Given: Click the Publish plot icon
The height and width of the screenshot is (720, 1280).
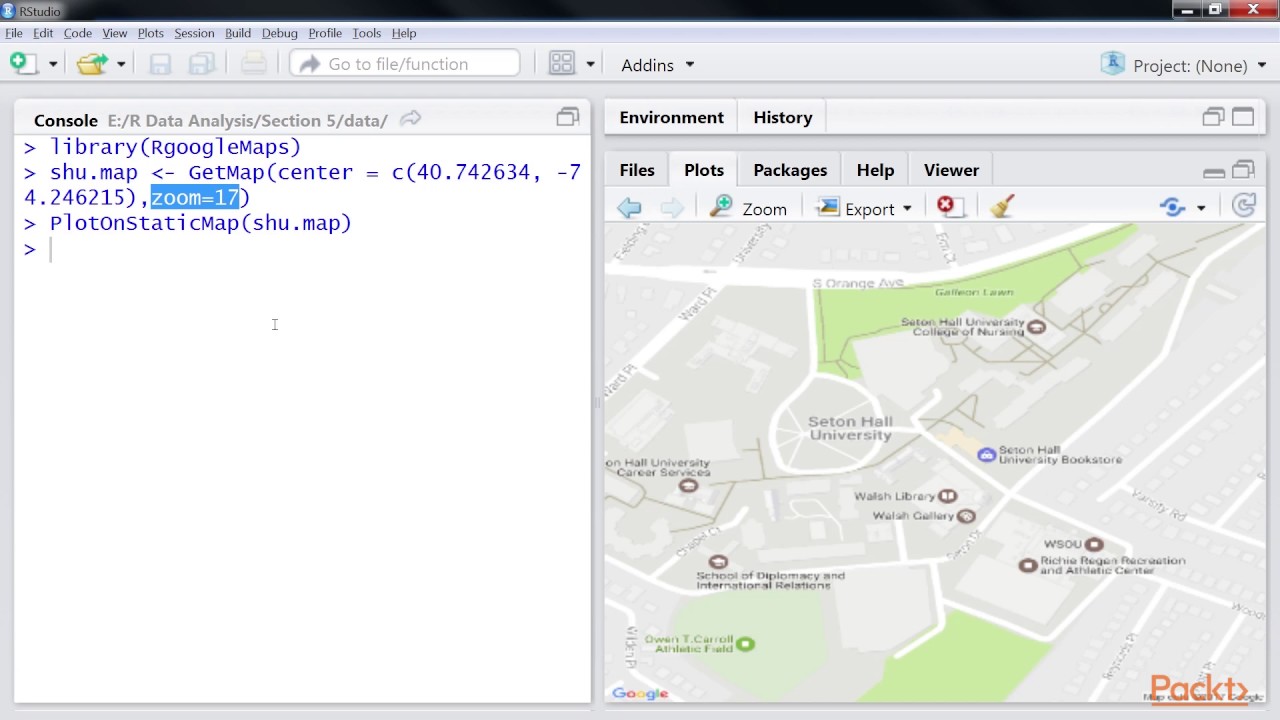Looking at the screenshot, I should [1172, 207].
